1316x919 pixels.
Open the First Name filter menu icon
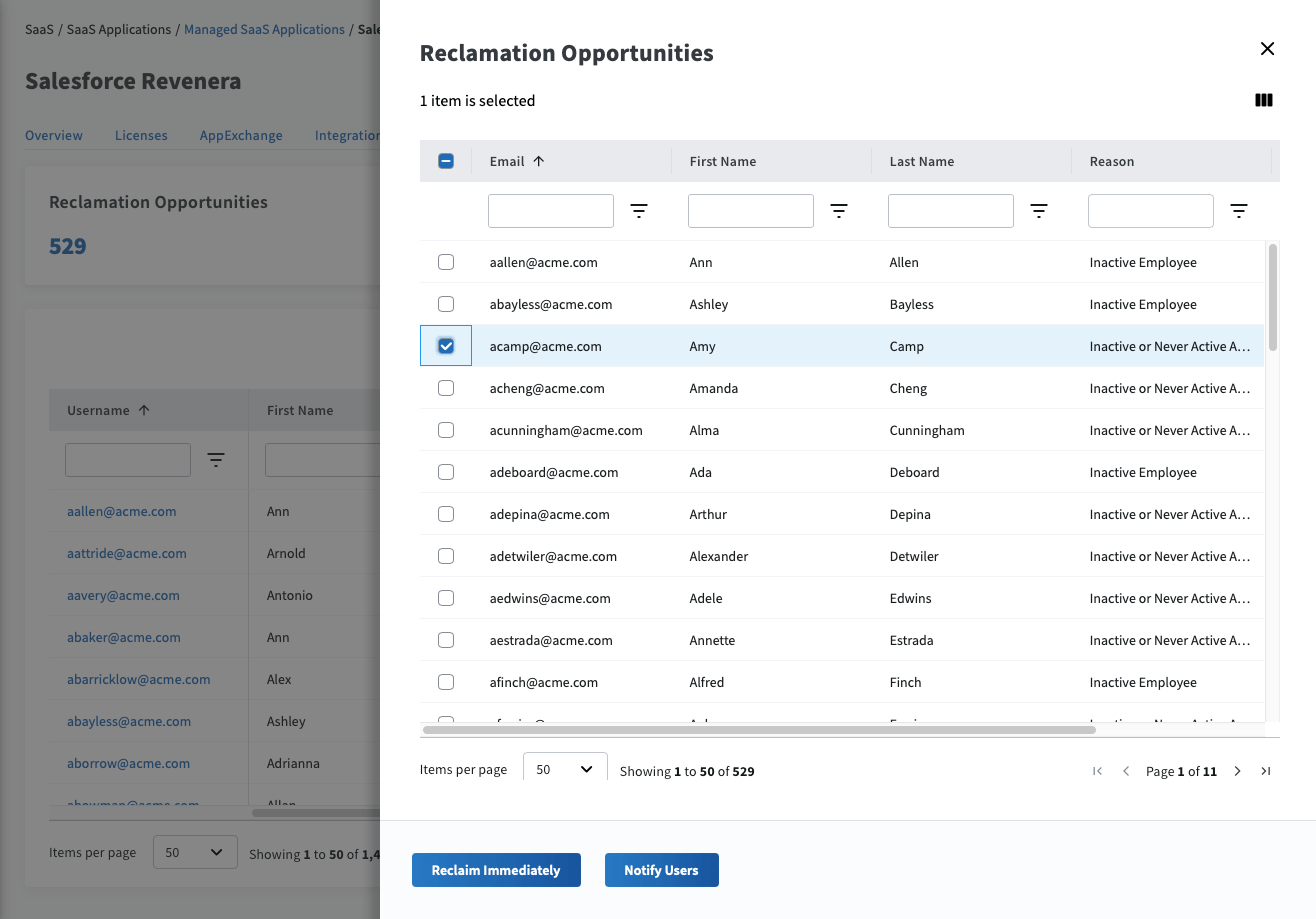pyautogui.click(x=839, y=211)
